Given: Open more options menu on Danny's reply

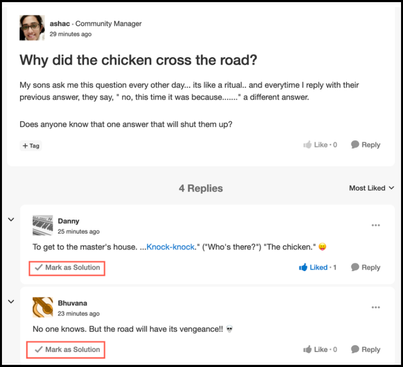Looking at the screenshot, I should 376,225.
